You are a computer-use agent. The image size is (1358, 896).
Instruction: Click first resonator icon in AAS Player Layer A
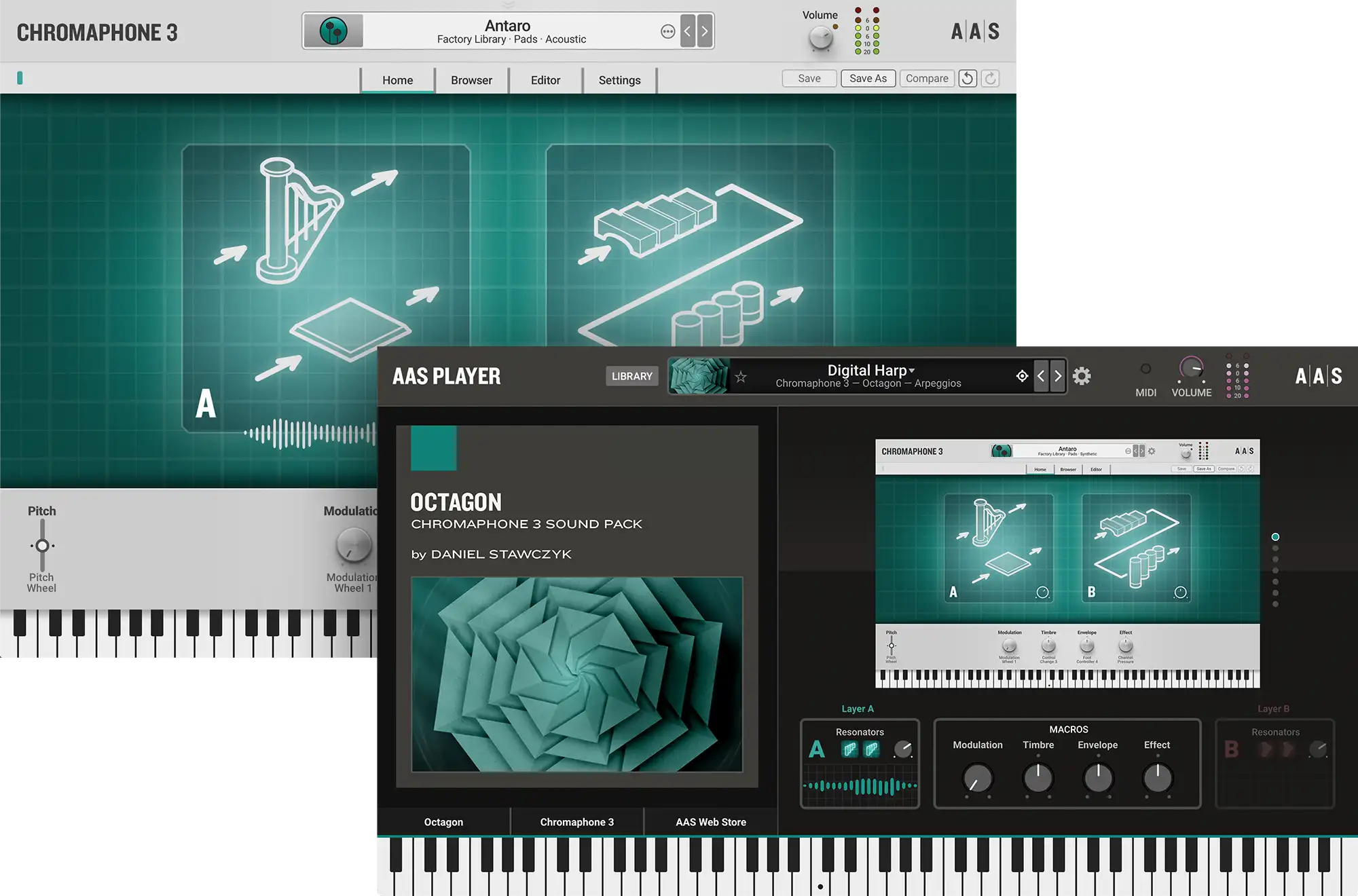pyautogui.click(x=849, y=749)
